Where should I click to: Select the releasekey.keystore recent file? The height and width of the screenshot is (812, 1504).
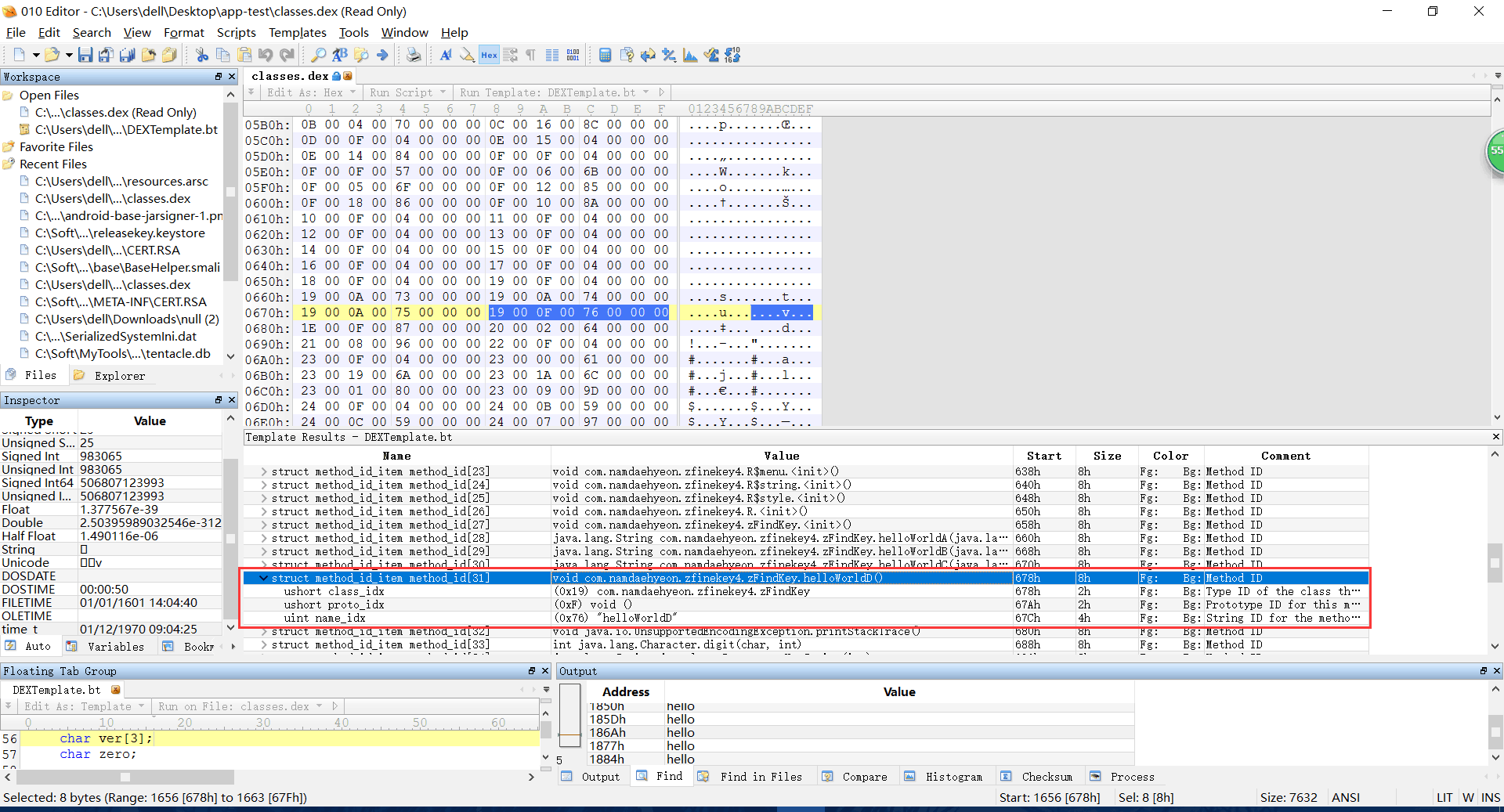pos(120,233)
